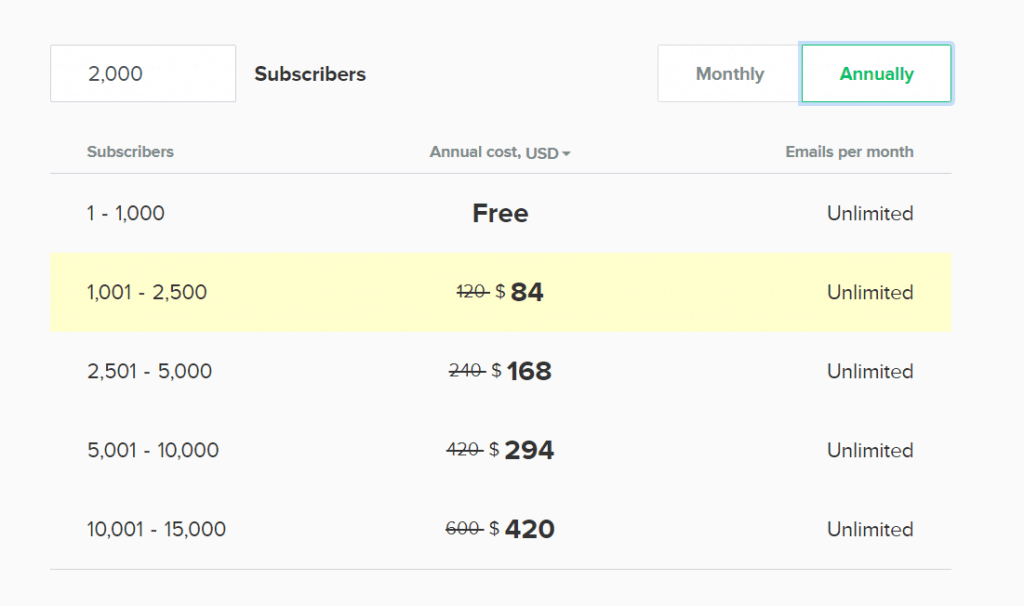Click Unlimited in the highlighted row
1024x606 pixels.
coord(869,292)
